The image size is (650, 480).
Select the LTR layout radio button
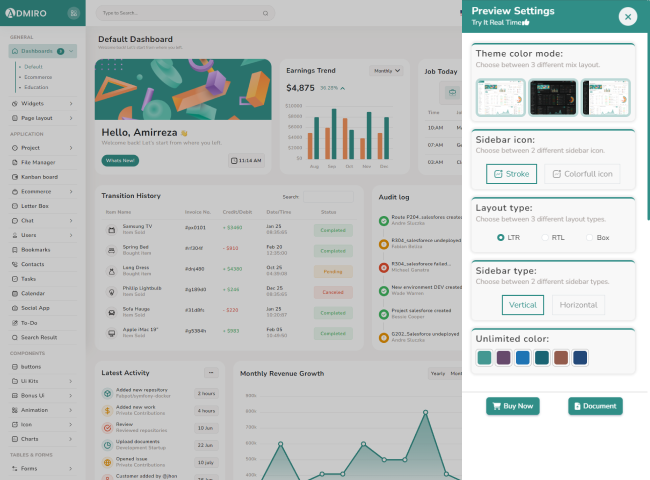coord(501,238)
